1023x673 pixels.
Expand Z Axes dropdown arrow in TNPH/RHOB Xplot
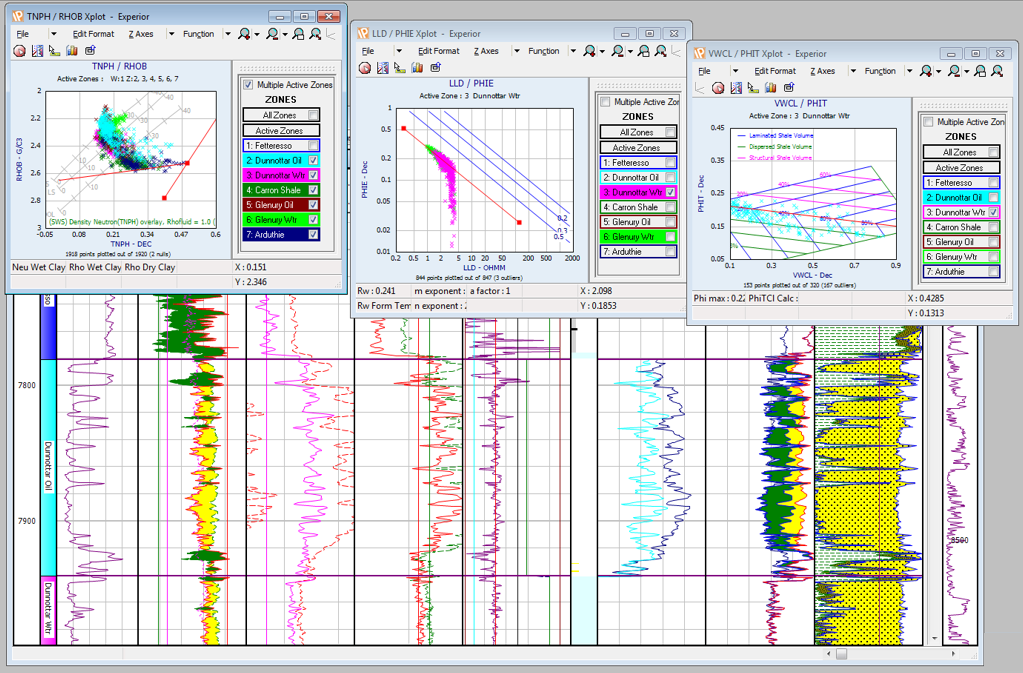tap(171, 34)
